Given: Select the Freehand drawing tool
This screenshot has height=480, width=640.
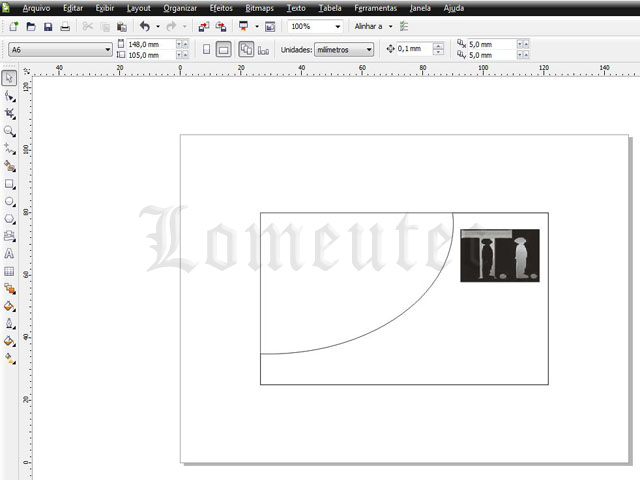Looking at the screenshot, I should [x=9, y=149].
